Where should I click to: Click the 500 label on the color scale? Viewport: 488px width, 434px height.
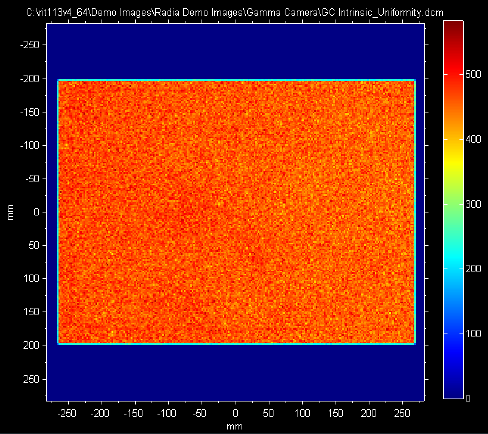473,74
